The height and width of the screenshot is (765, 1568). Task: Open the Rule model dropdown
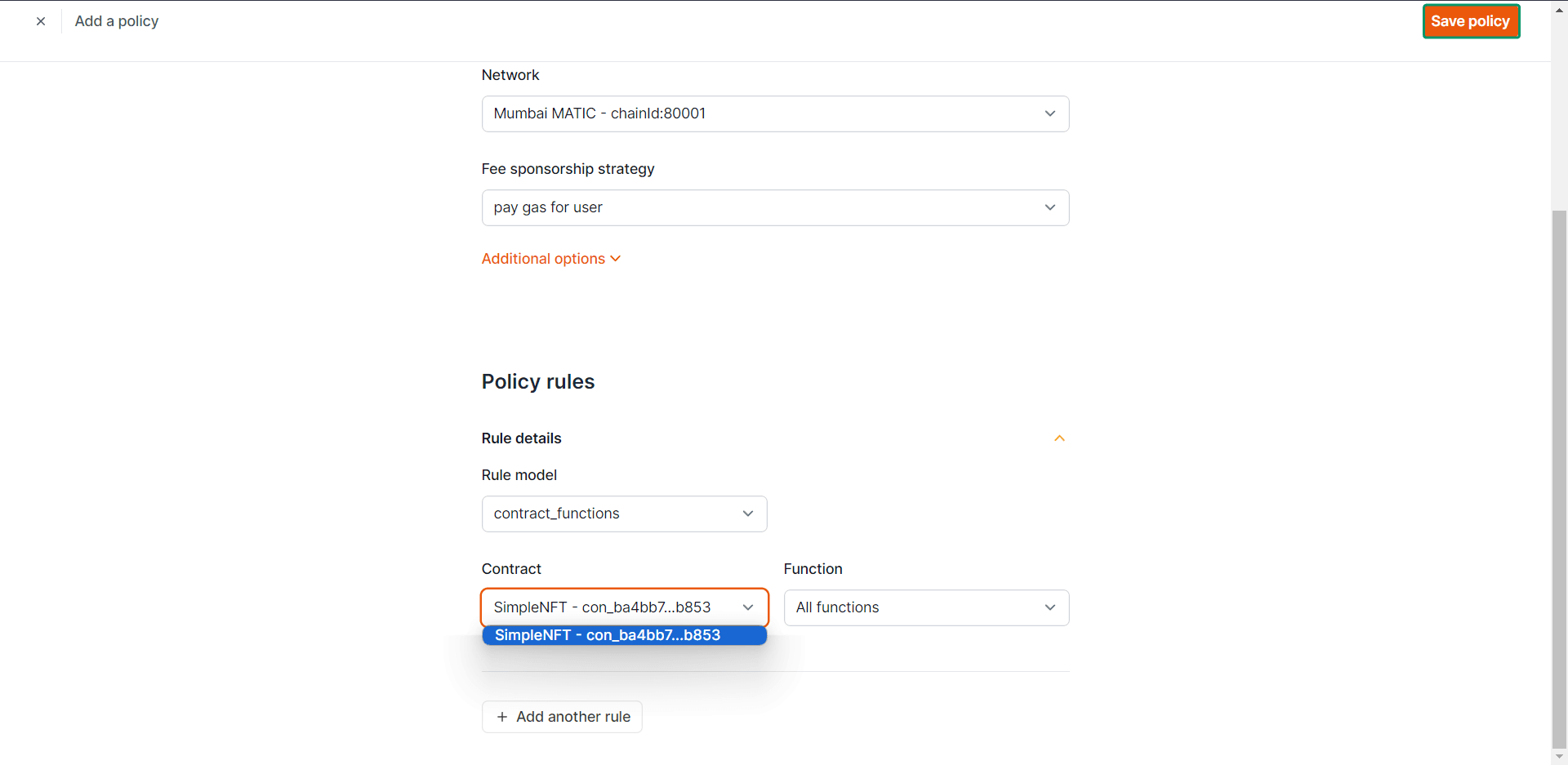[x=624, y=514]
